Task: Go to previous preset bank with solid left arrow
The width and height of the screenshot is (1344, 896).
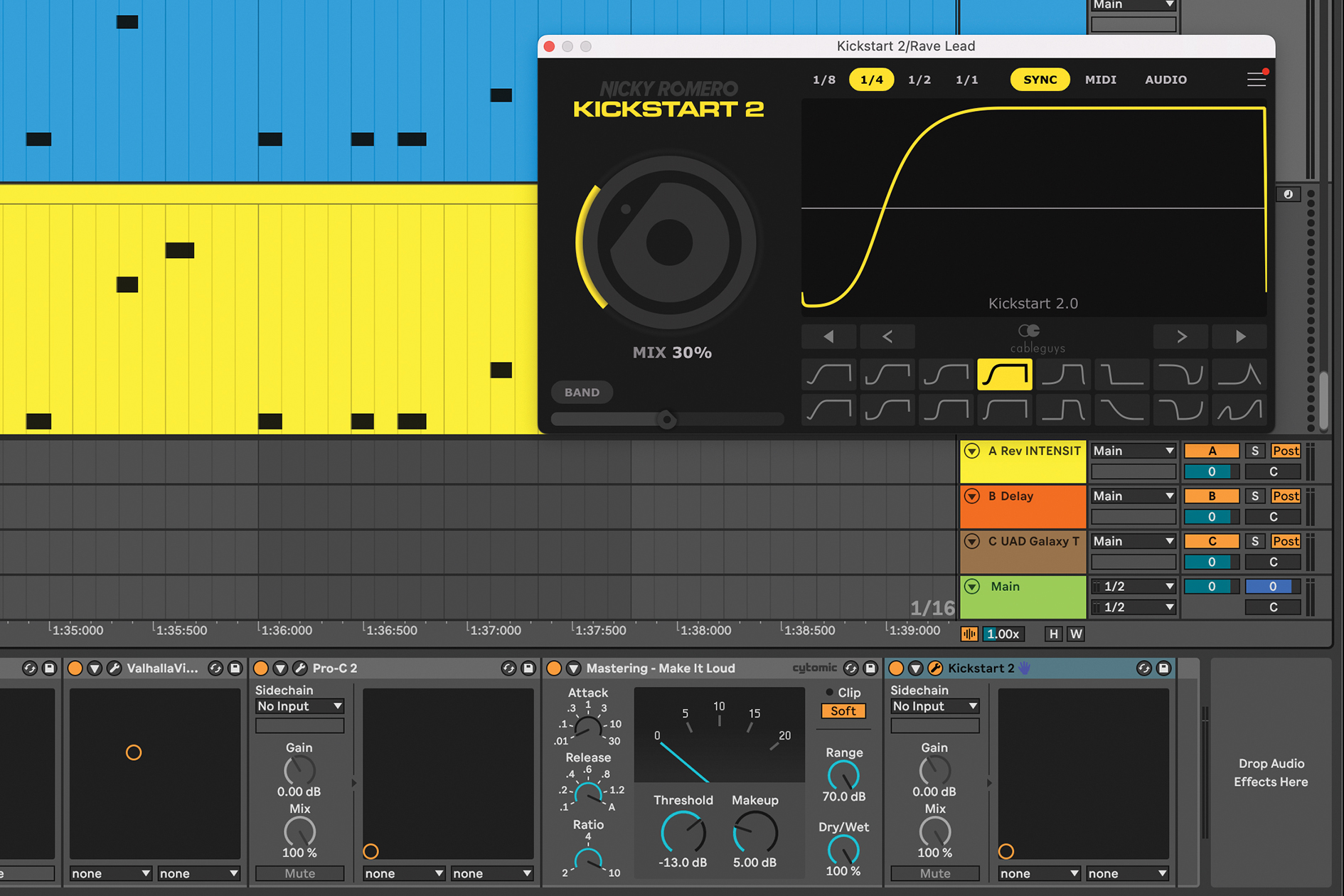Action: pyautogui.click(x=828, y=336)
